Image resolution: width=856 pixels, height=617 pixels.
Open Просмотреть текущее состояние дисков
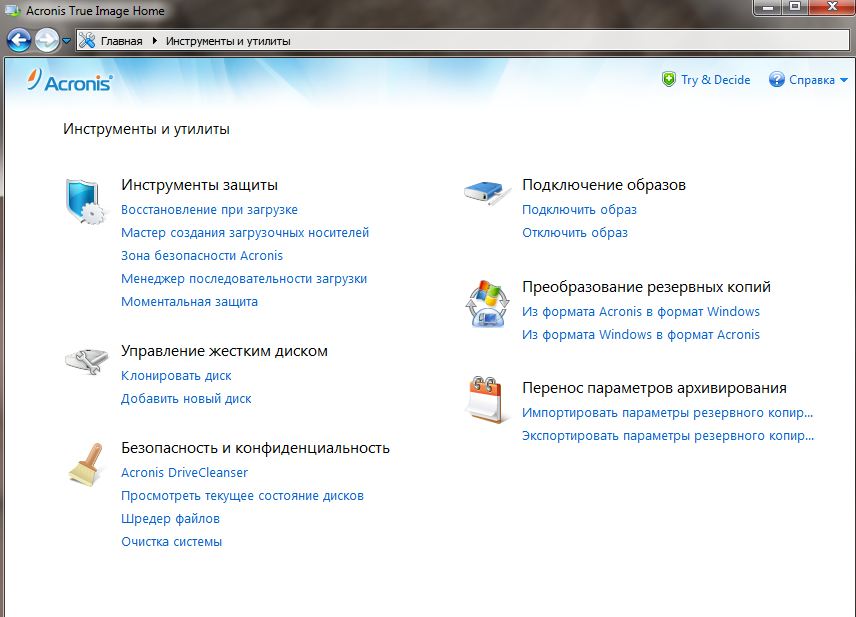(x=242, y=496)
